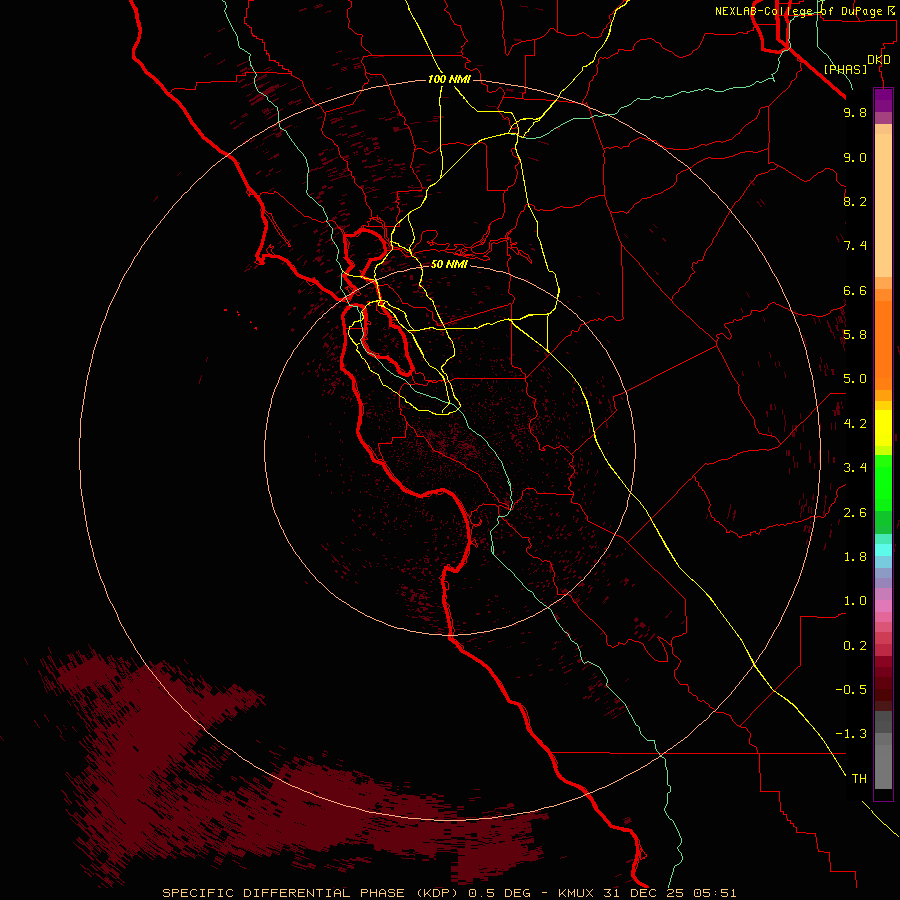Click the [PHAS] units label

(845, 70)
